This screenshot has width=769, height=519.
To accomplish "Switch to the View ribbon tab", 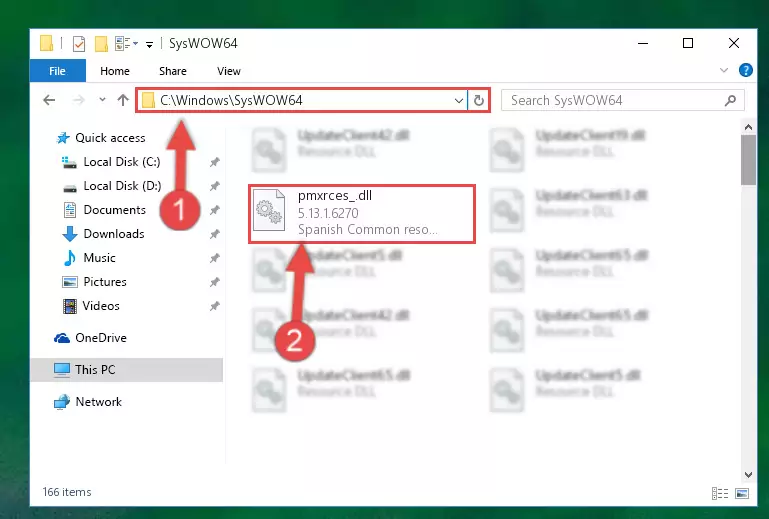I will (229, 71).
